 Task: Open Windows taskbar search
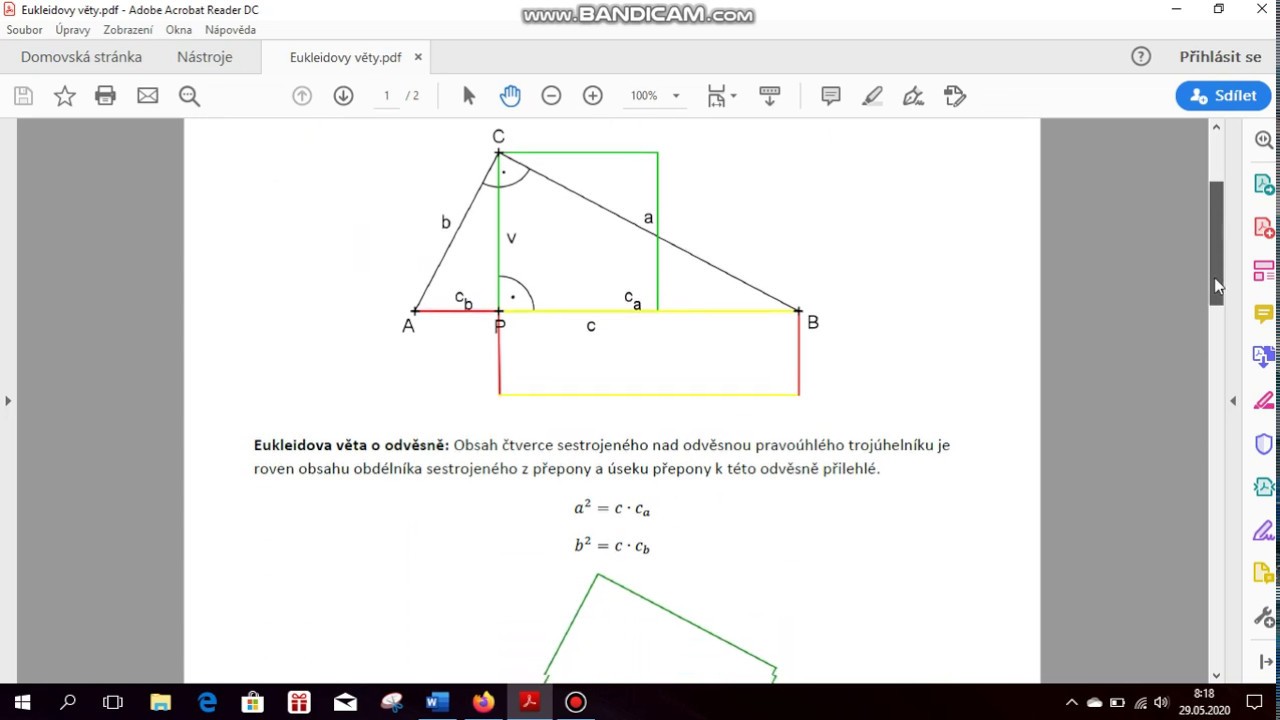(68, 702)
